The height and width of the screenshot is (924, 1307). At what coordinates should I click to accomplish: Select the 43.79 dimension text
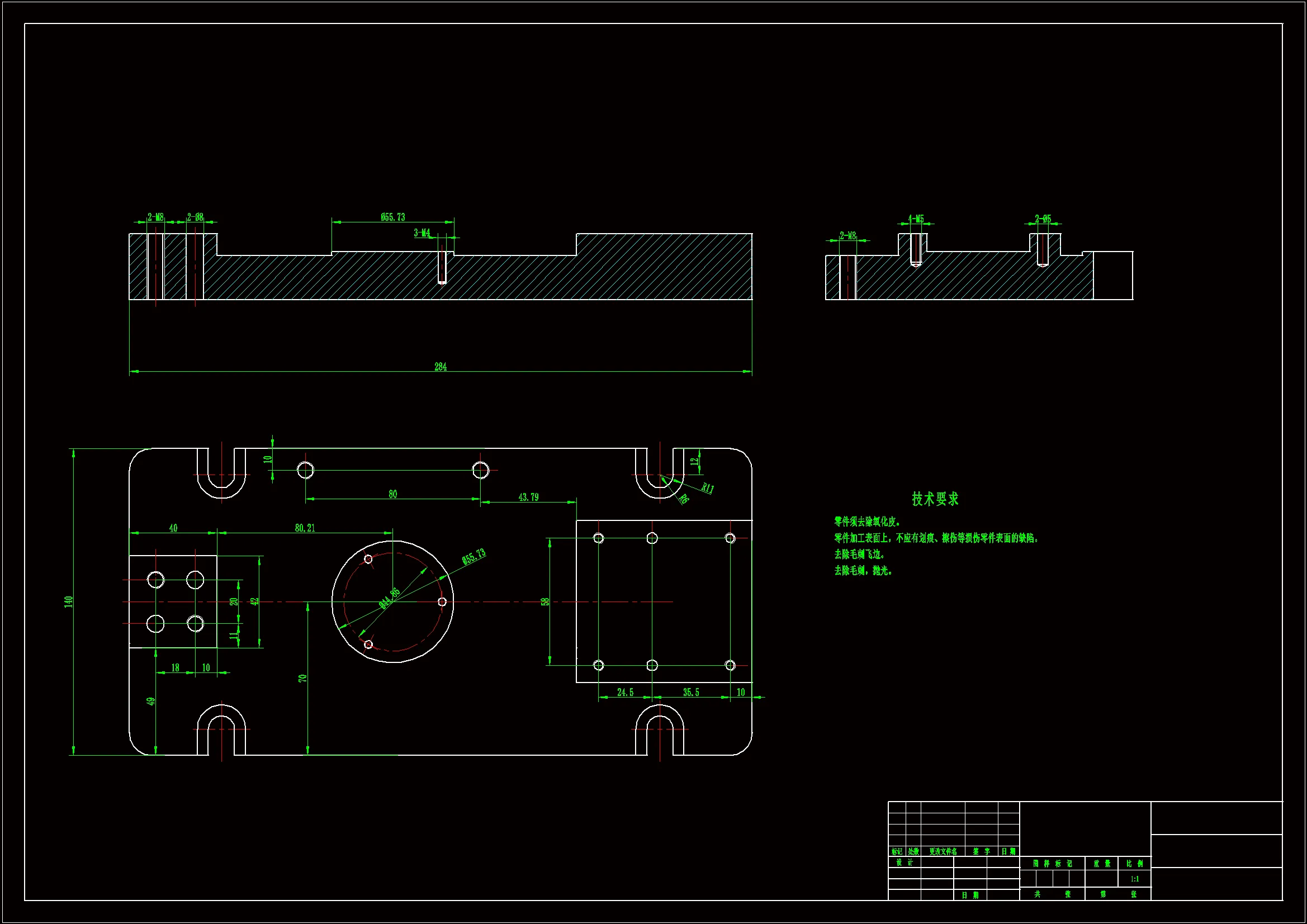[x=528, y=497]
